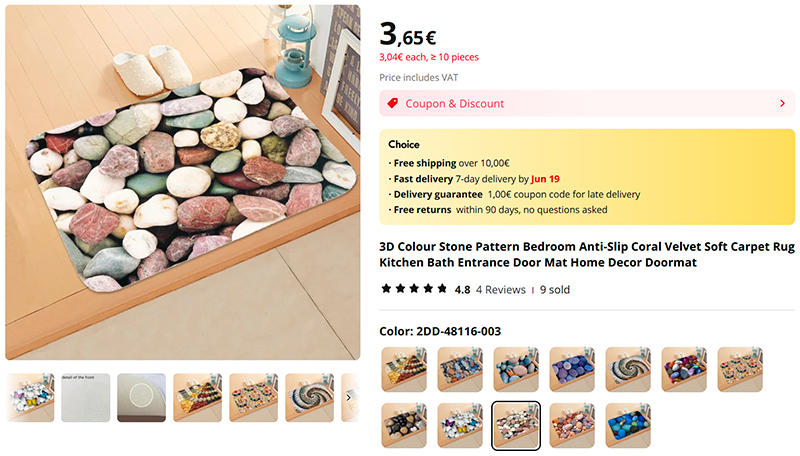View the 'detail of the front' thumbnail

[x=86, y=398]
